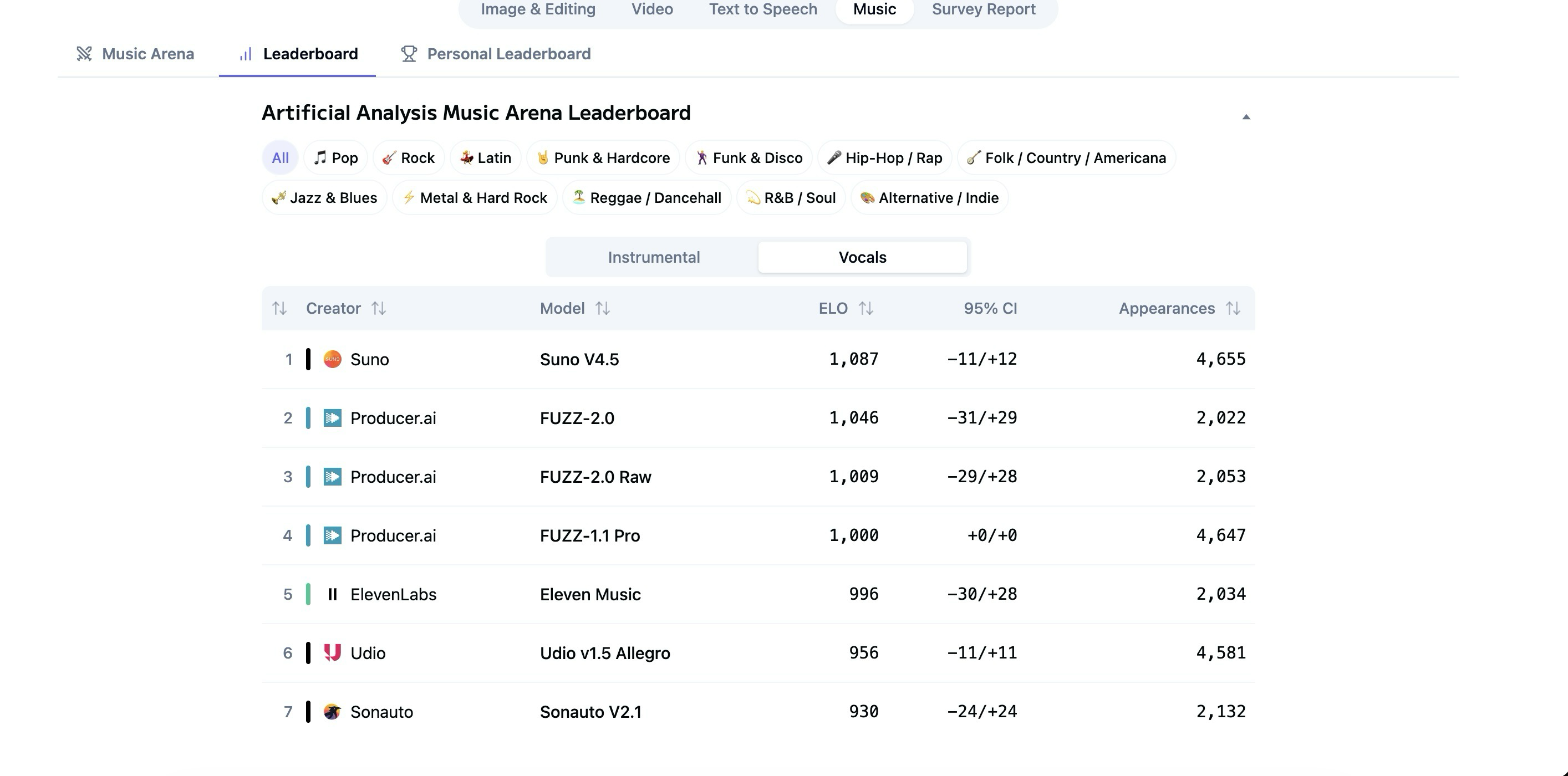Select the Vocals toggle option
Viewport: 1568px width, 776px height.
(x=862, y=257)
